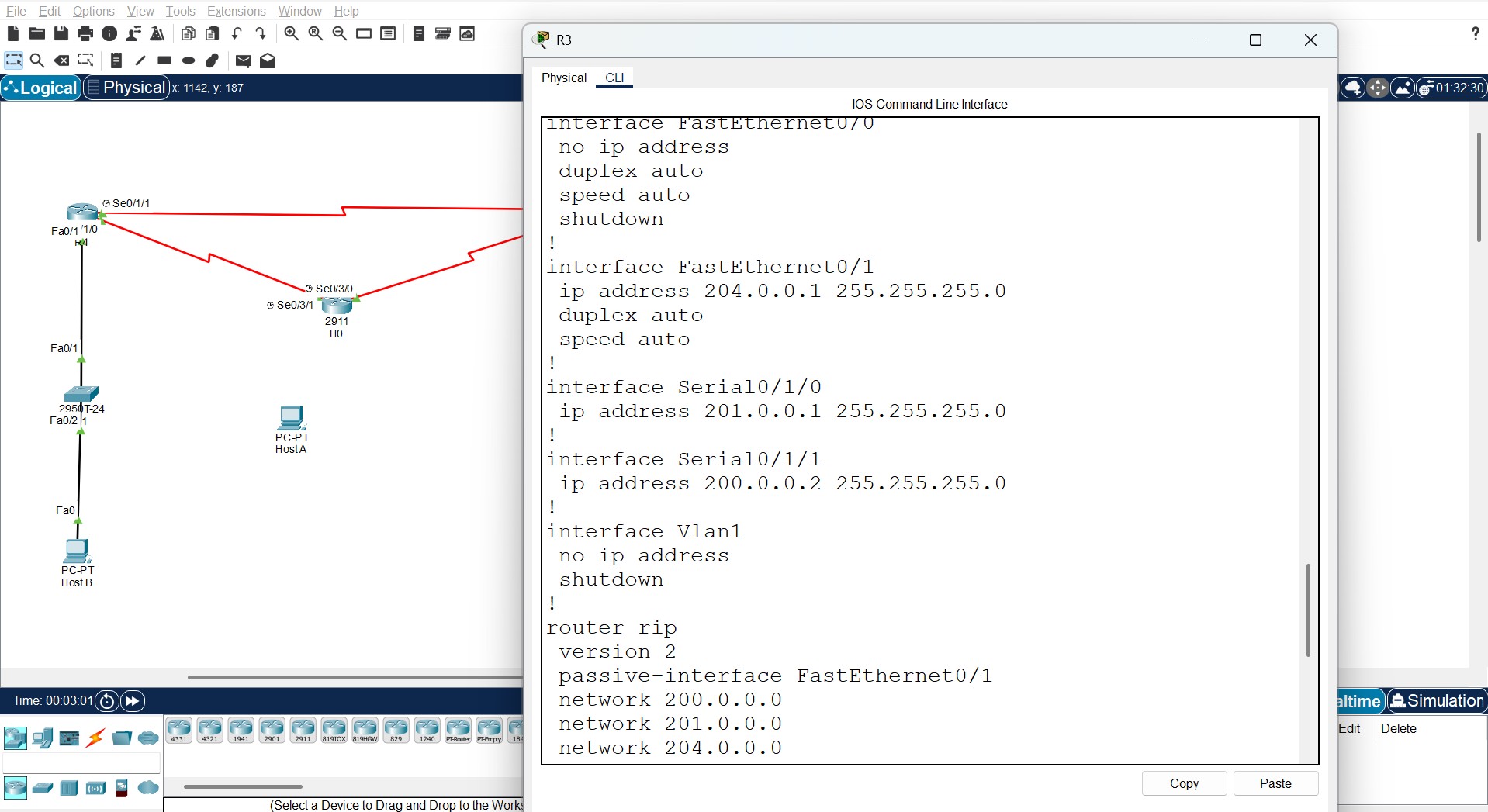Open the Extensions menu

(x=237, y=11)
